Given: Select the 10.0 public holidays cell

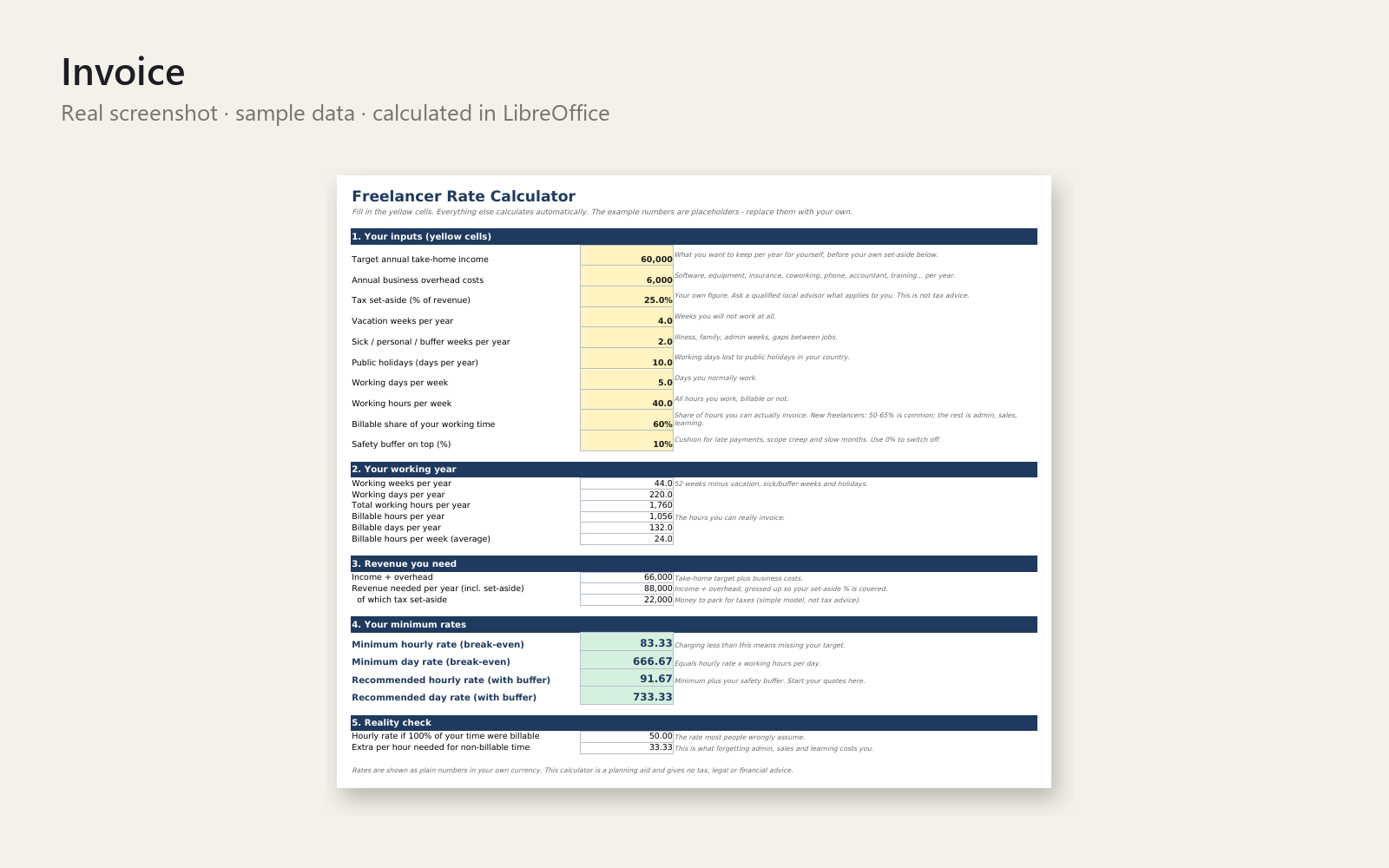Looking at the screenshot, I should click(627, 358).
